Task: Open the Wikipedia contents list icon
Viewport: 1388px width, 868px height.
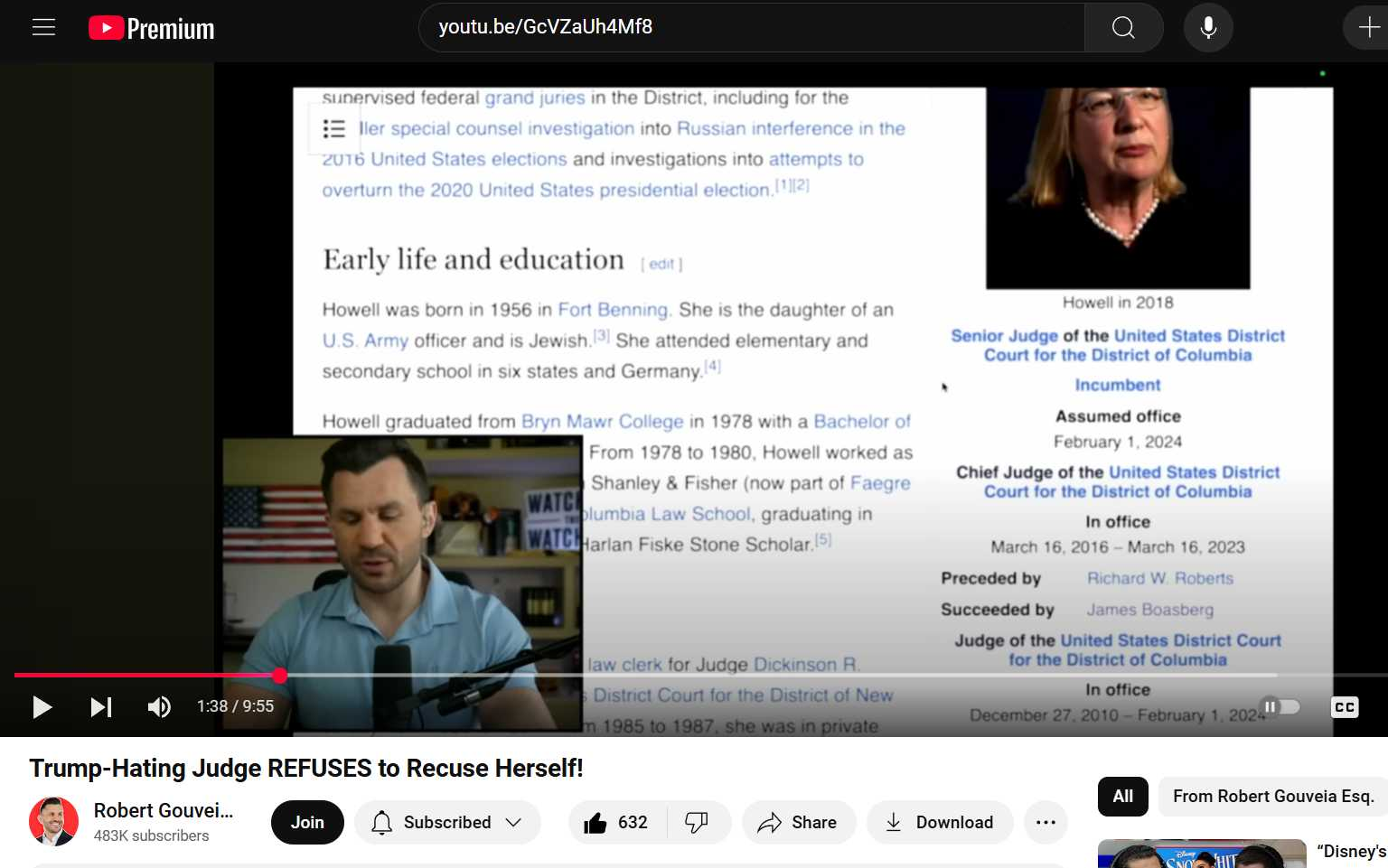Action: click(333, 129)
